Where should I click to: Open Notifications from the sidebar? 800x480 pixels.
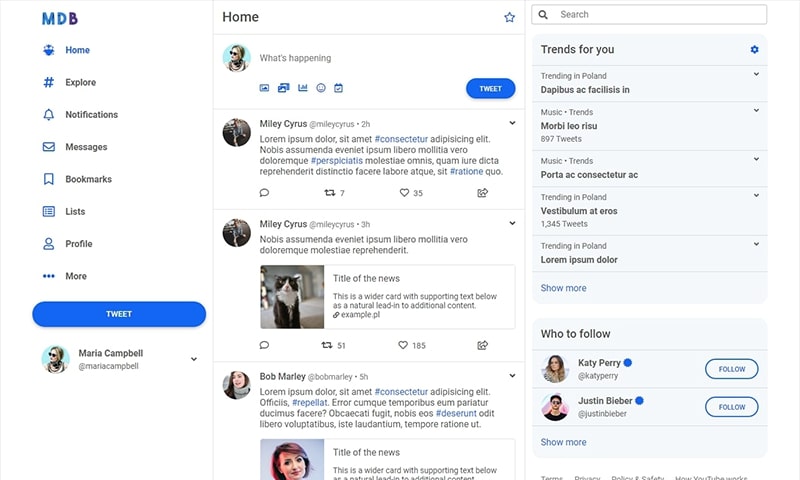pos(80,115)
